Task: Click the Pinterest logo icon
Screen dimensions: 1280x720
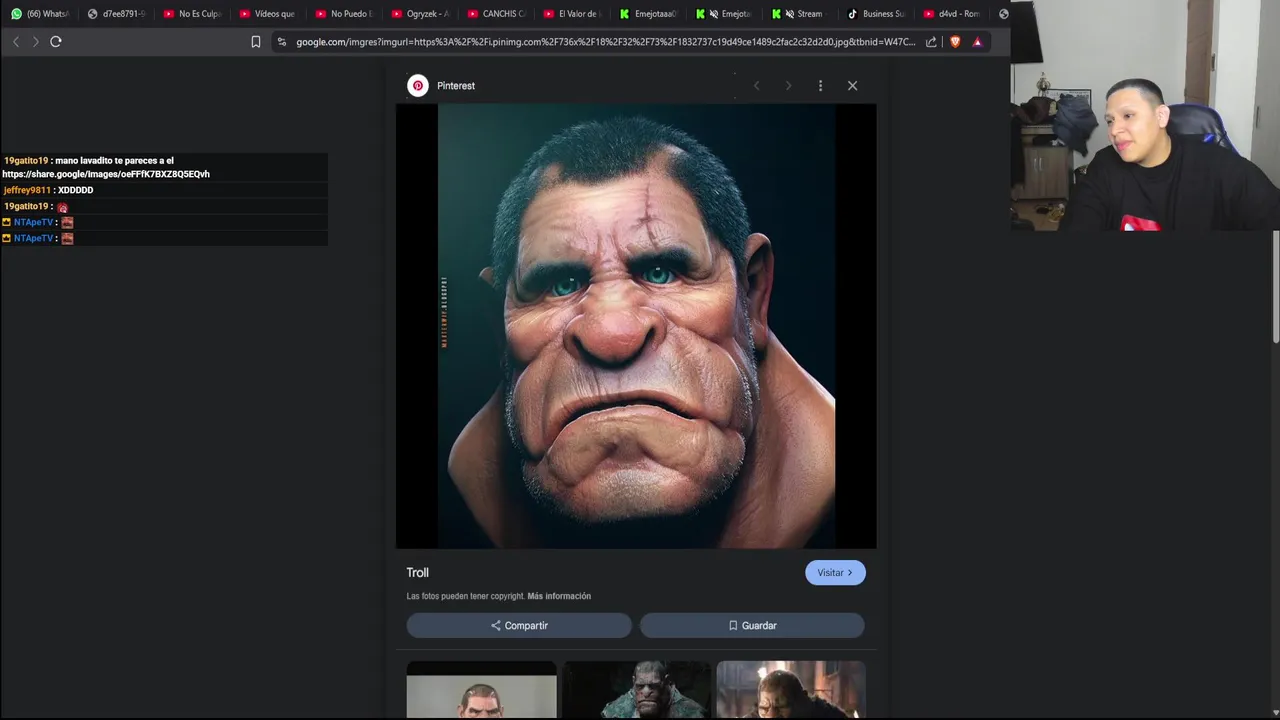Action: click(x=418, y=86)
